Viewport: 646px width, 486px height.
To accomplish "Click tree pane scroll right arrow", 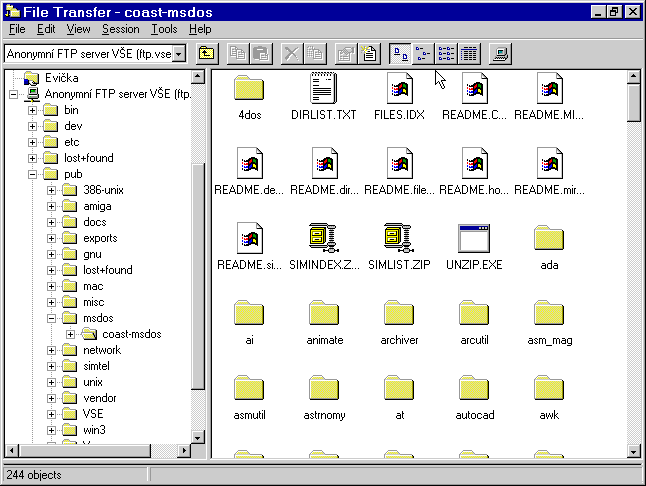I will click(184, 451).
